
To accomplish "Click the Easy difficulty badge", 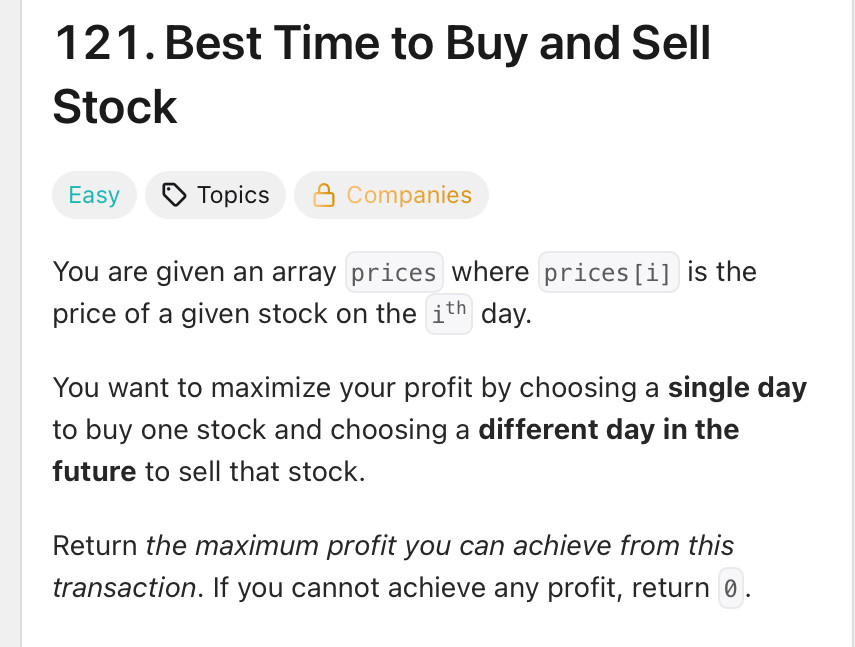I will pos(94,195).
